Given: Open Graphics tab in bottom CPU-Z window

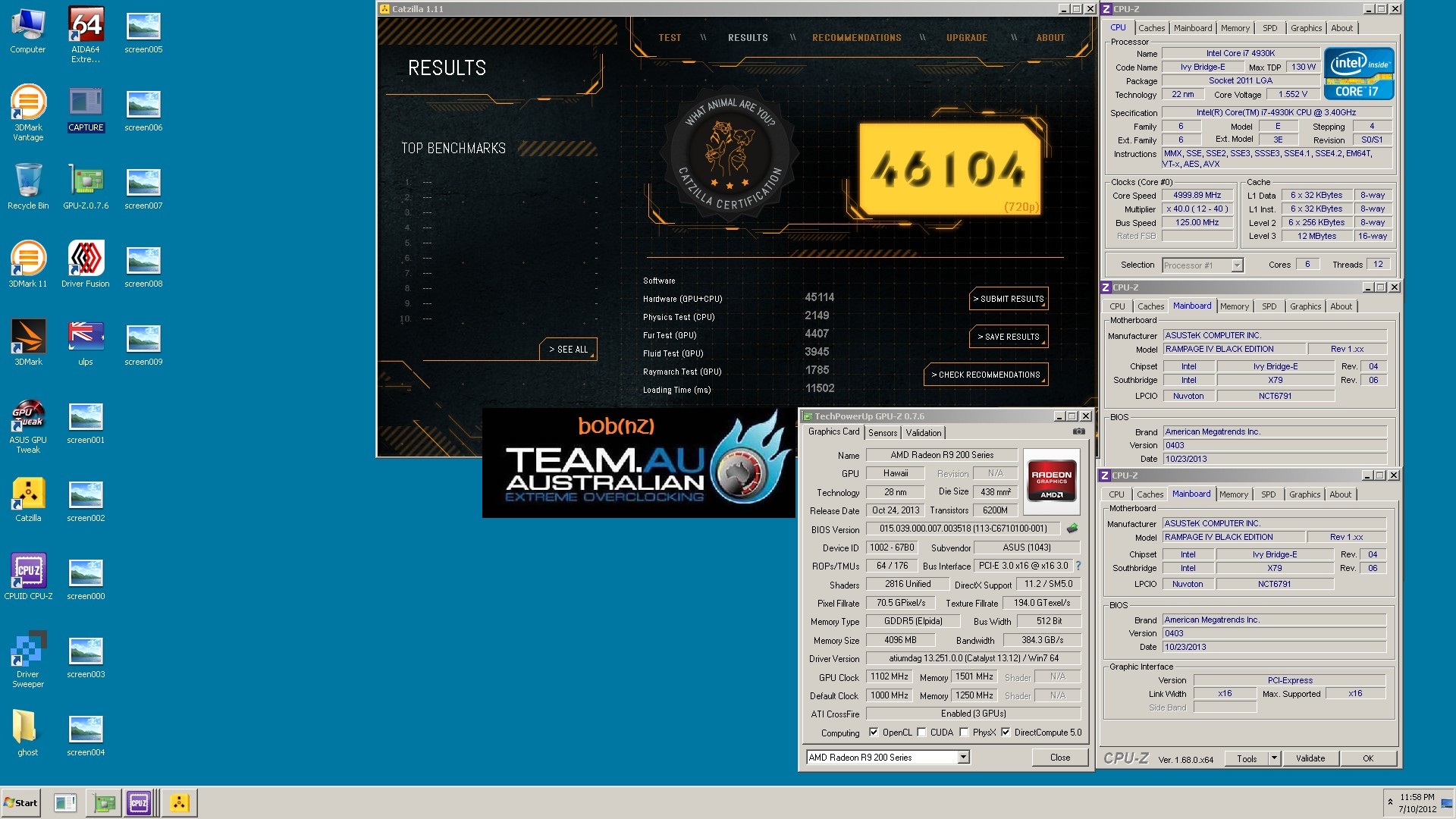Looking at the screenshot, I should [1304, 494].
